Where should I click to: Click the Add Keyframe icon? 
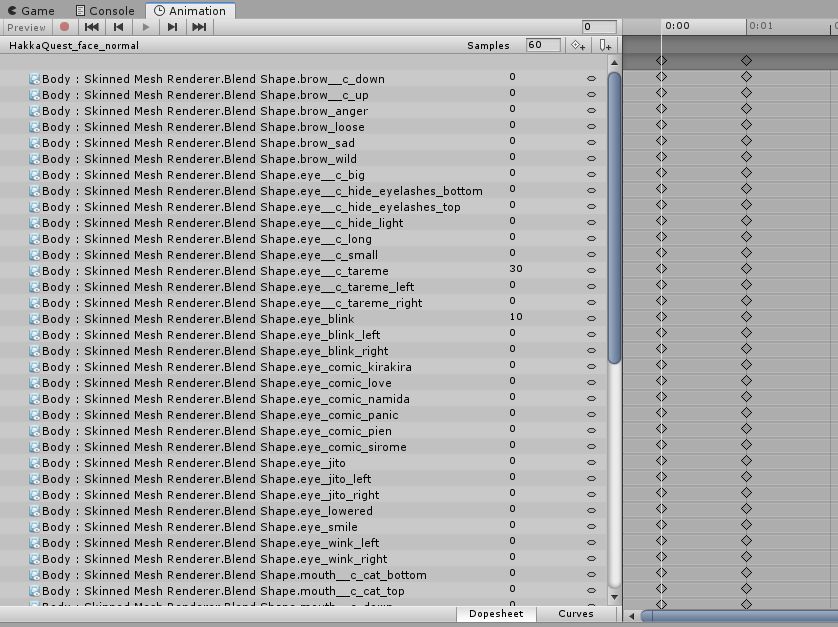(x=577, y=45)
